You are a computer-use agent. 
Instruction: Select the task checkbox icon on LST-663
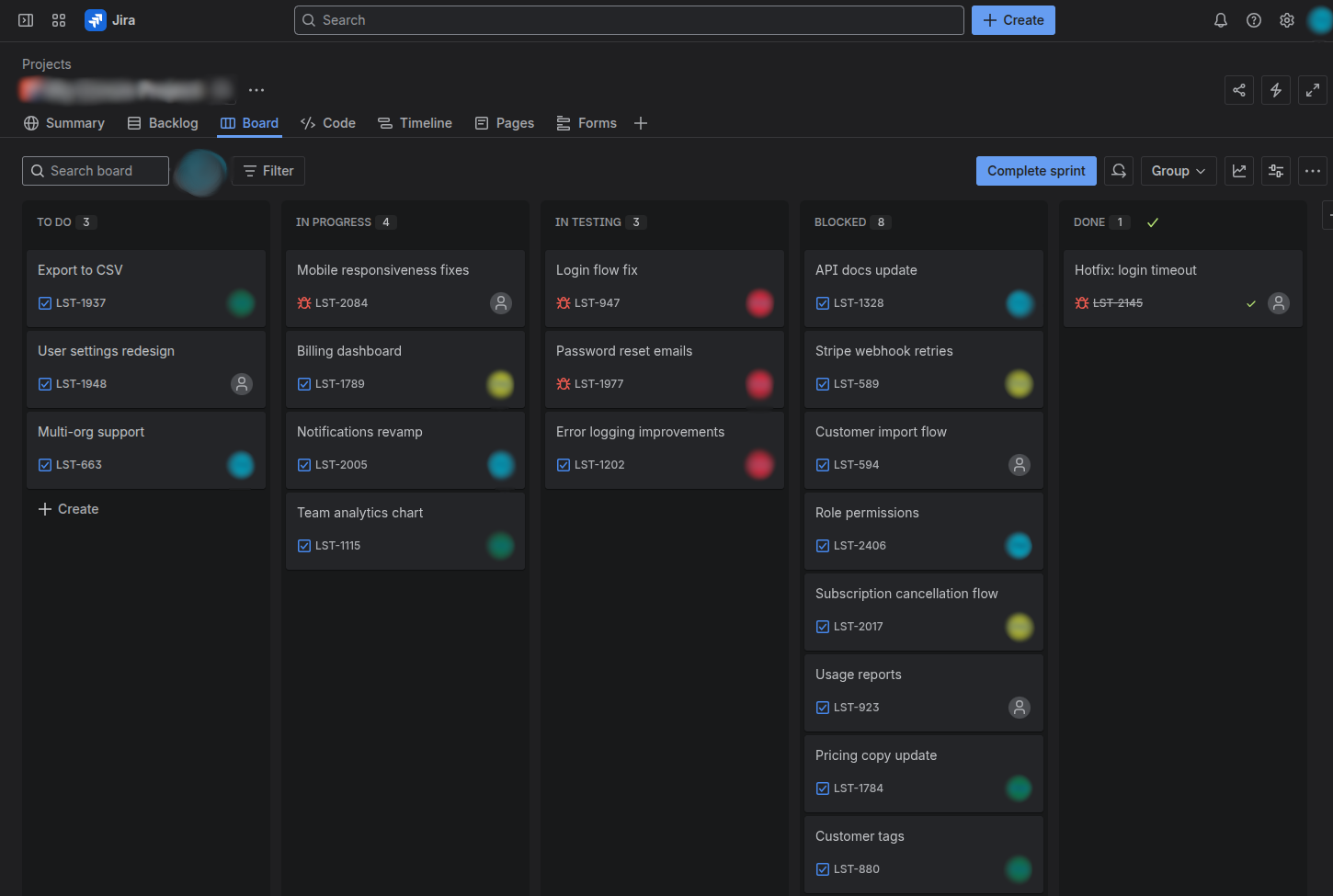44,464
